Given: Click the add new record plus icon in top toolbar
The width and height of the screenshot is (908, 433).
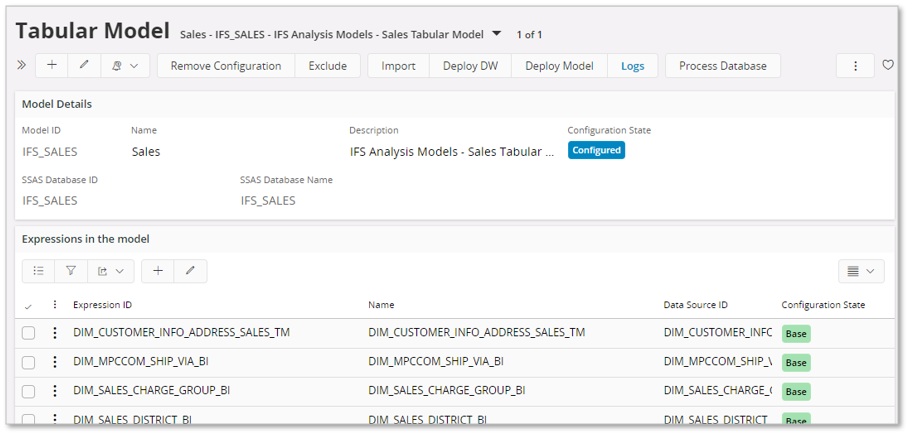Looking at the screenshot, I should 52,66.
